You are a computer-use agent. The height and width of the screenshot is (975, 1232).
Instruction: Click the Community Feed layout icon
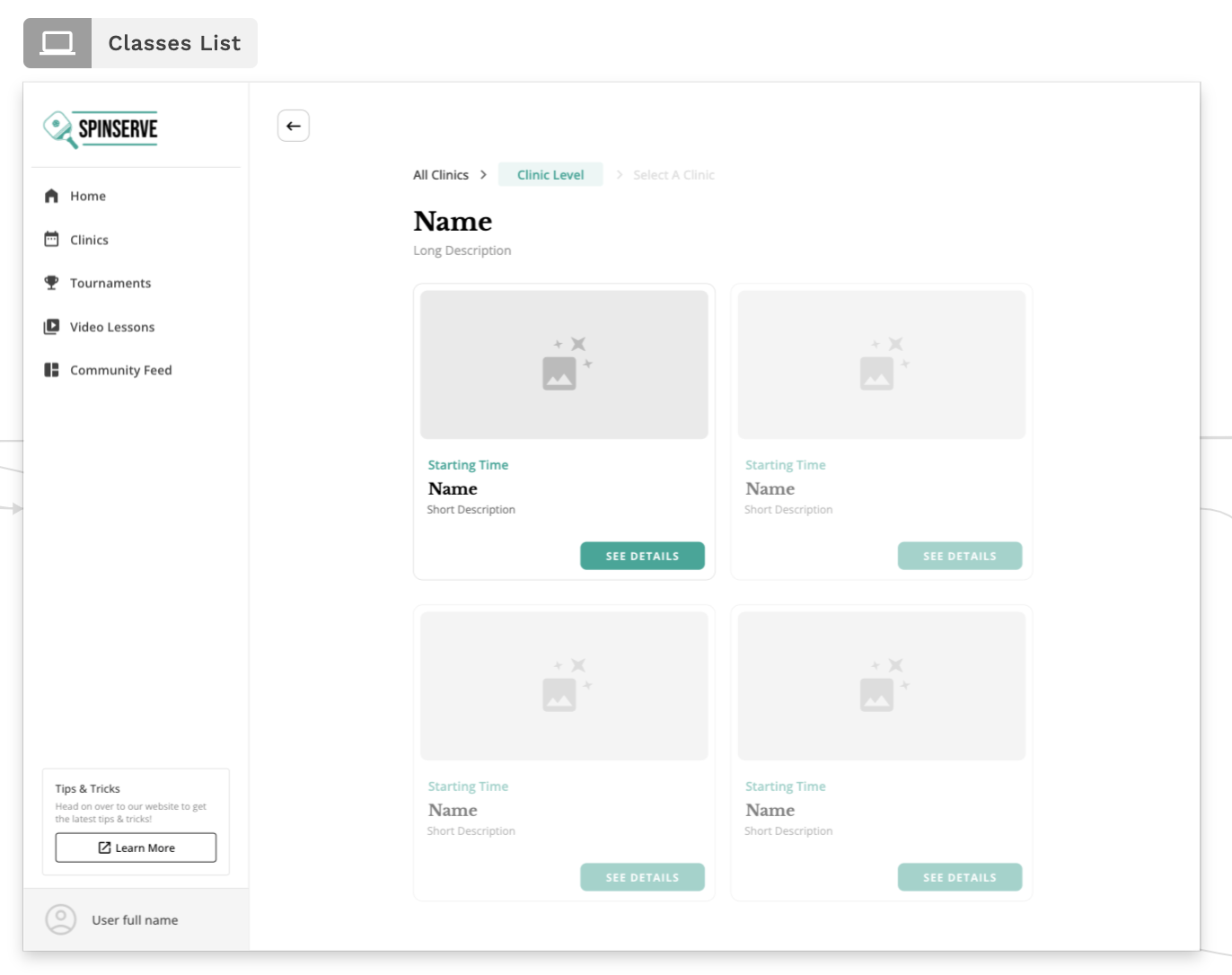[x=51, y=370]
